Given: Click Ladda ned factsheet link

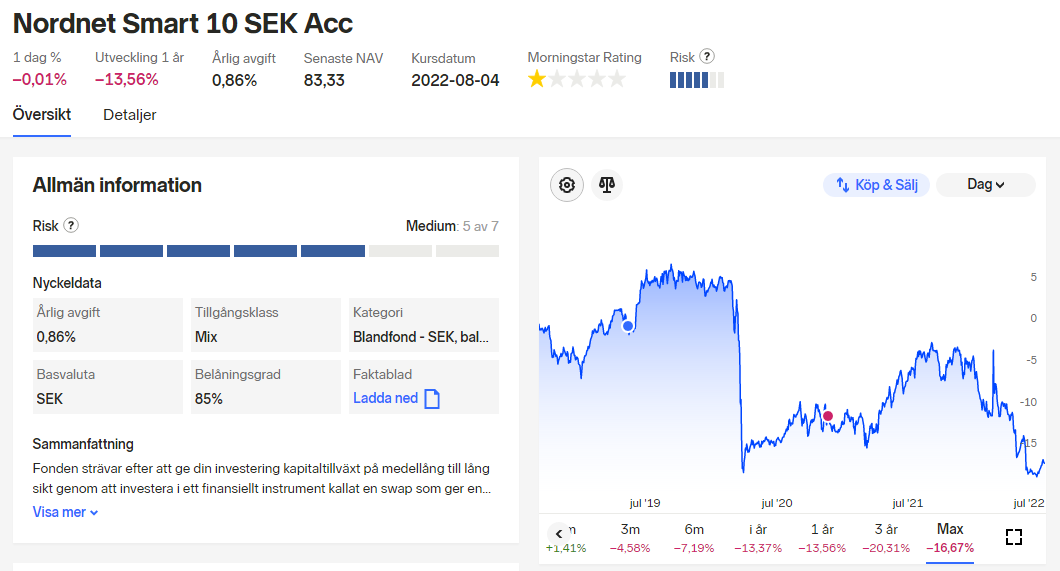Looking at the screenshot, I should 385,398.
